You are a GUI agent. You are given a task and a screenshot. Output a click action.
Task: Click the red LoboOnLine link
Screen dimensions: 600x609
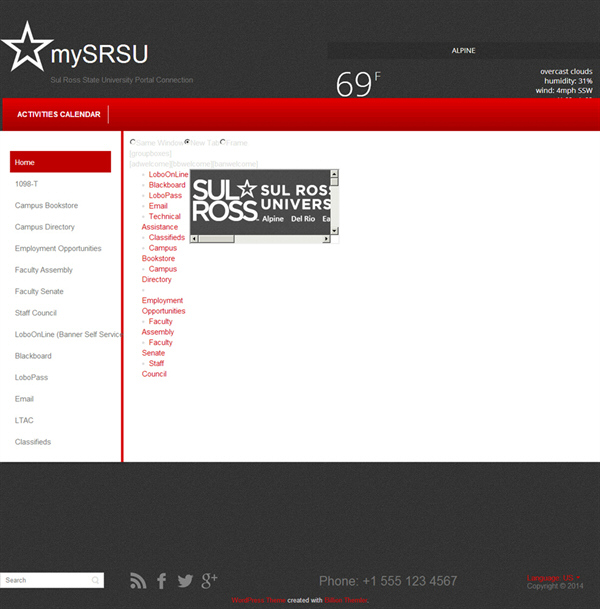168,174
